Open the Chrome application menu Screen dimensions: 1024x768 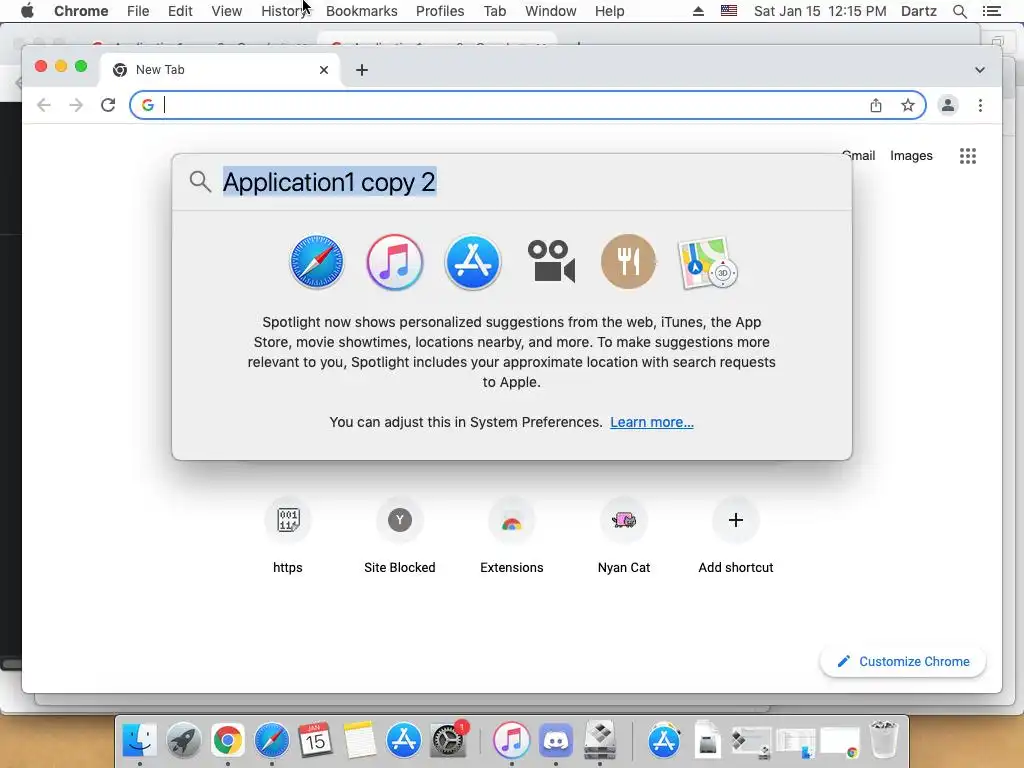tap(81, 11)
